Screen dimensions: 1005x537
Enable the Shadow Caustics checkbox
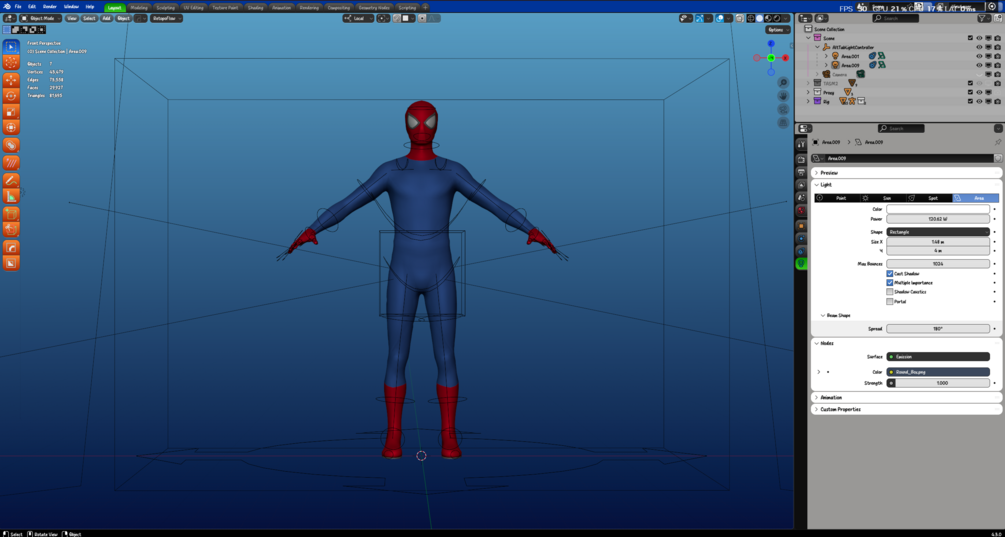click(x=890, y=292)
